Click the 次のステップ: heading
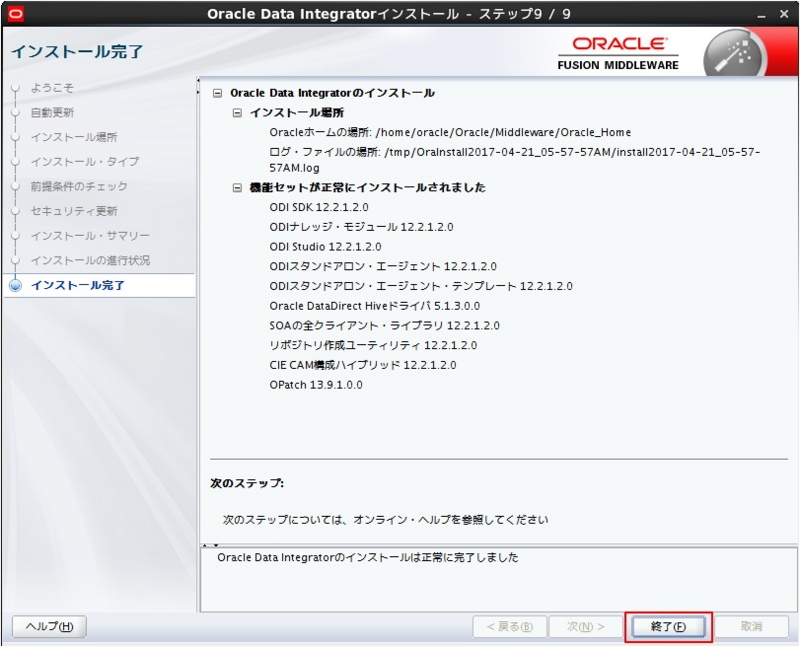Screen dimensions: 800x647 [x=247, y=483]
